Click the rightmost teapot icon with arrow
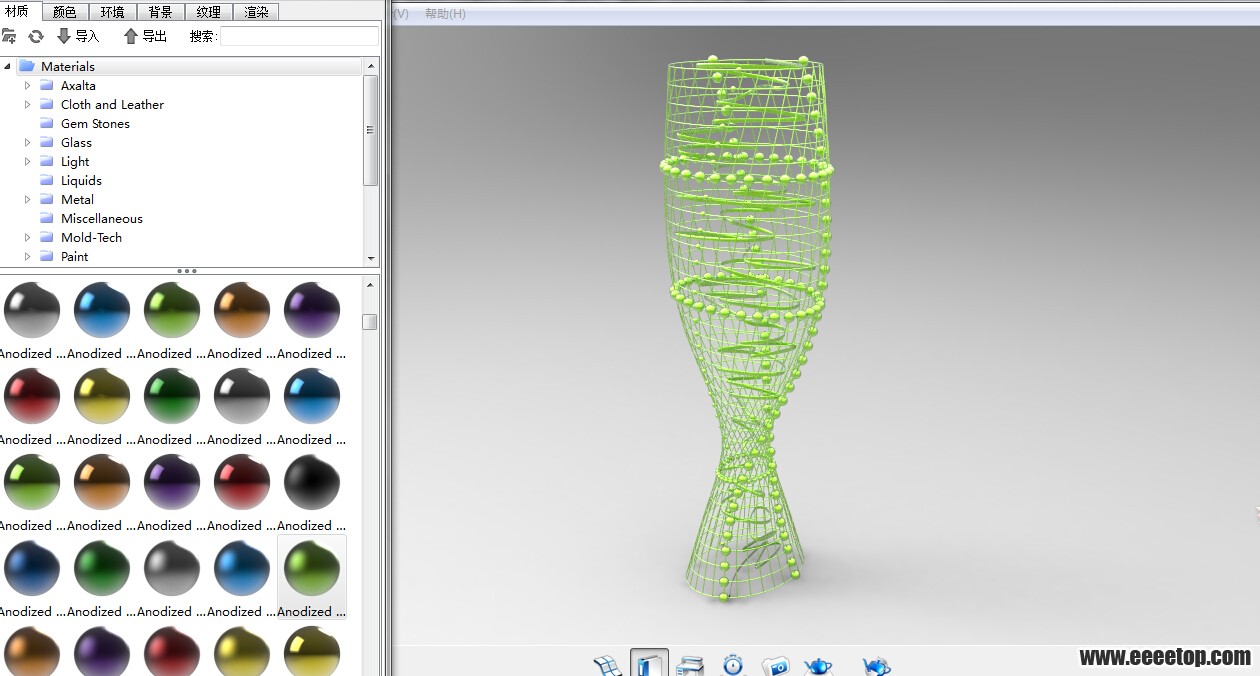 [x=876, y=666]
